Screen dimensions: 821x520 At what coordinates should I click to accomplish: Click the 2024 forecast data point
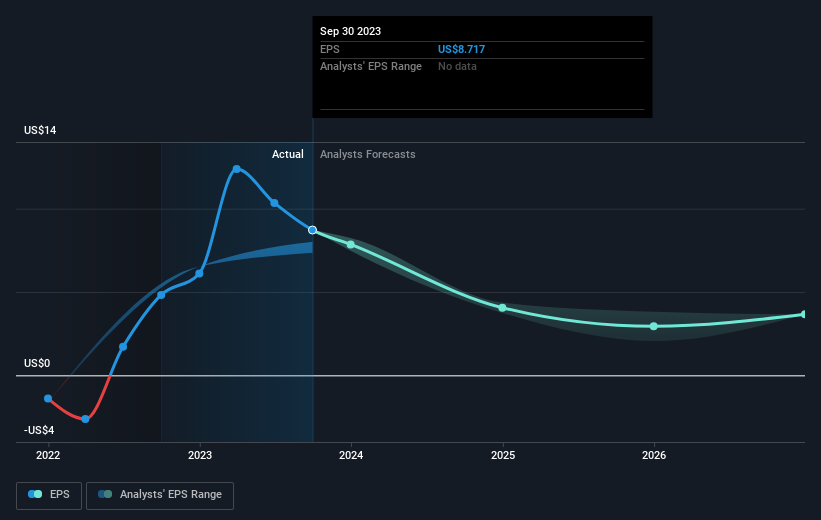point(351,245)
